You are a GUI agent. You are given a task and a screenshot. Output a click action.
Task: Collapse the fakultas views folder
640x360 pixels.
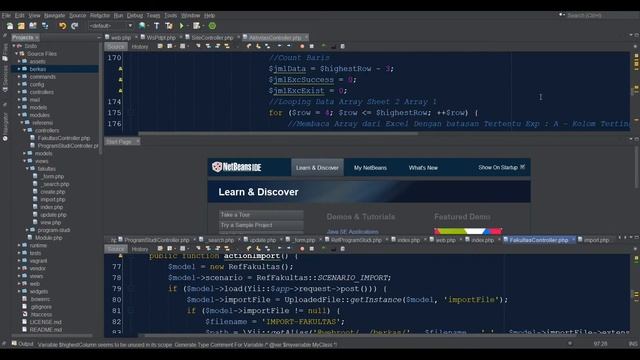coord(27,169)
